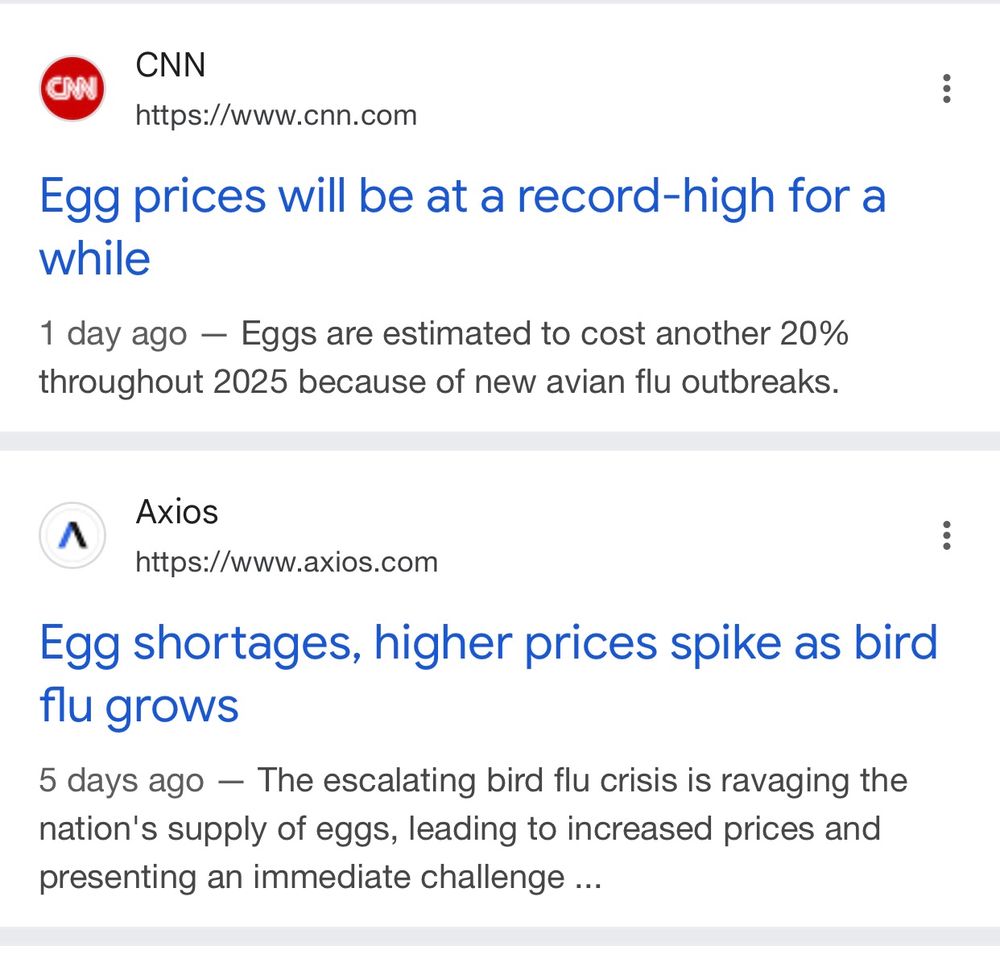Select the Axios site name label
The image size is (1000, 958).
coord(177,512)
